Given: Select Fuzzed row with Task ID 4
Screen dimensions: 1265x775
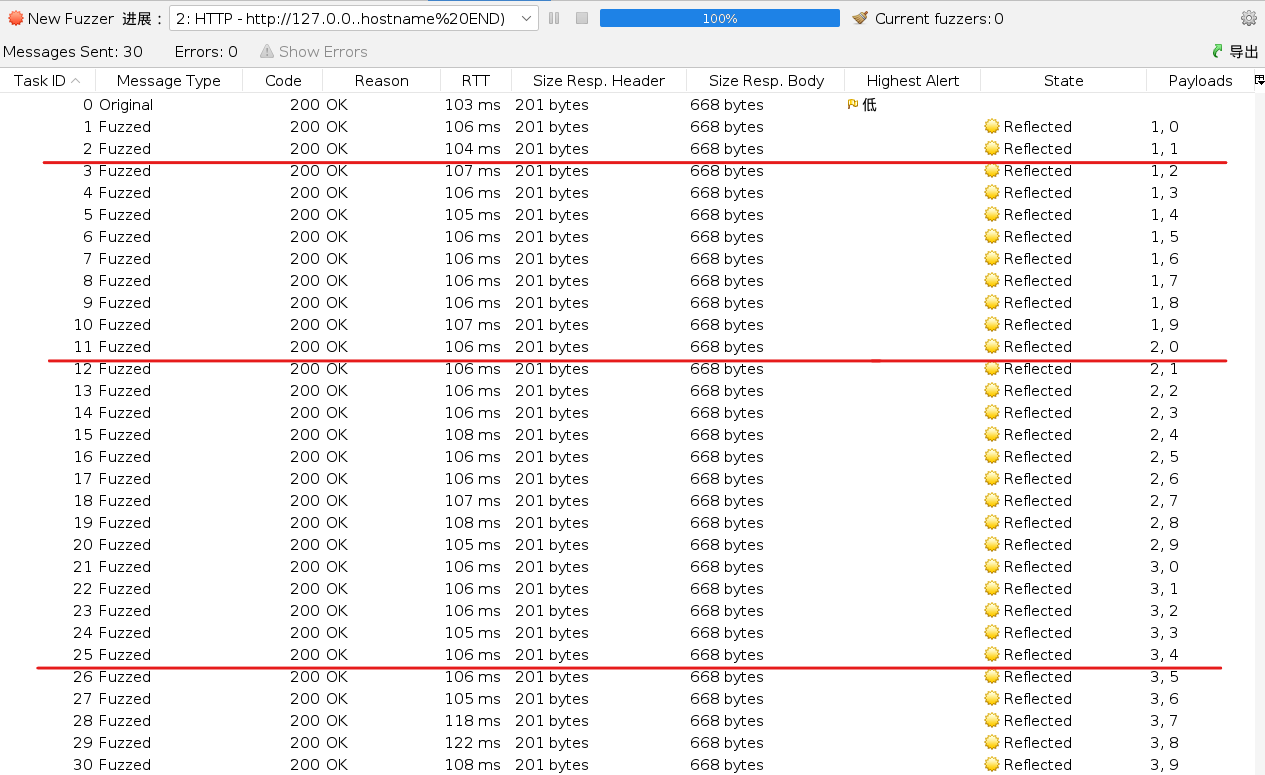Looking at the screenshot, I should [x=626, y=192].
